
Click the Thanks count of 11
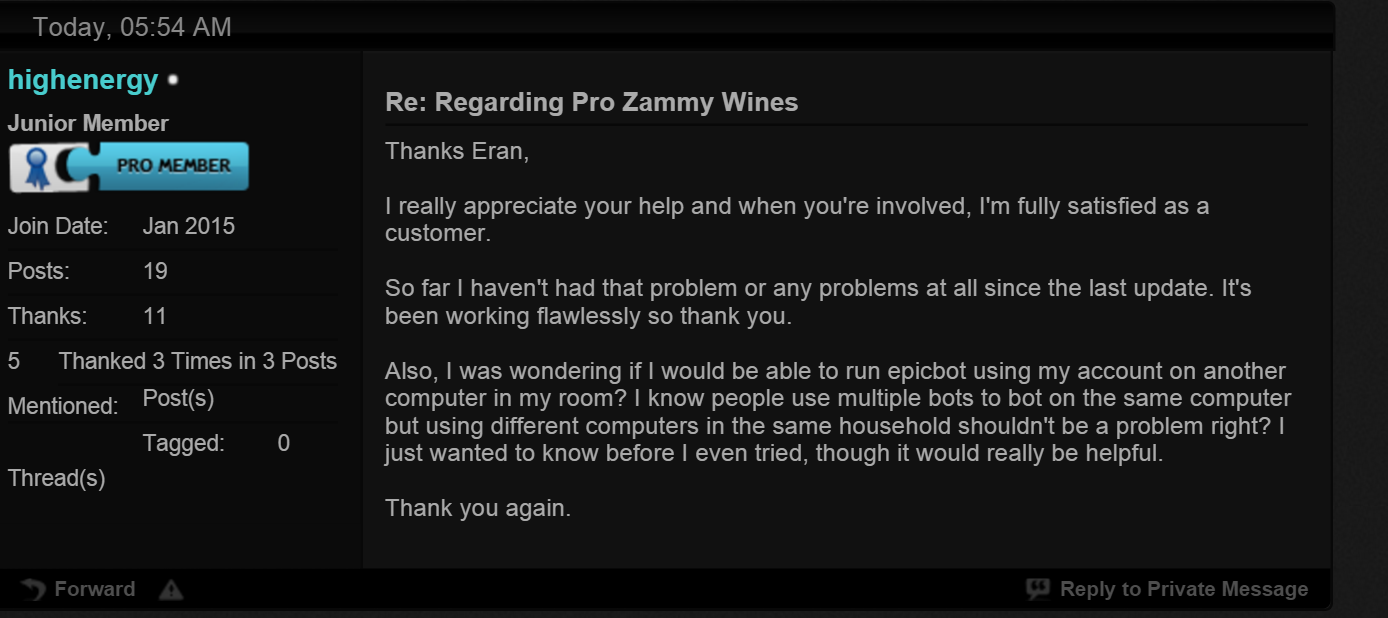point(154,316)
